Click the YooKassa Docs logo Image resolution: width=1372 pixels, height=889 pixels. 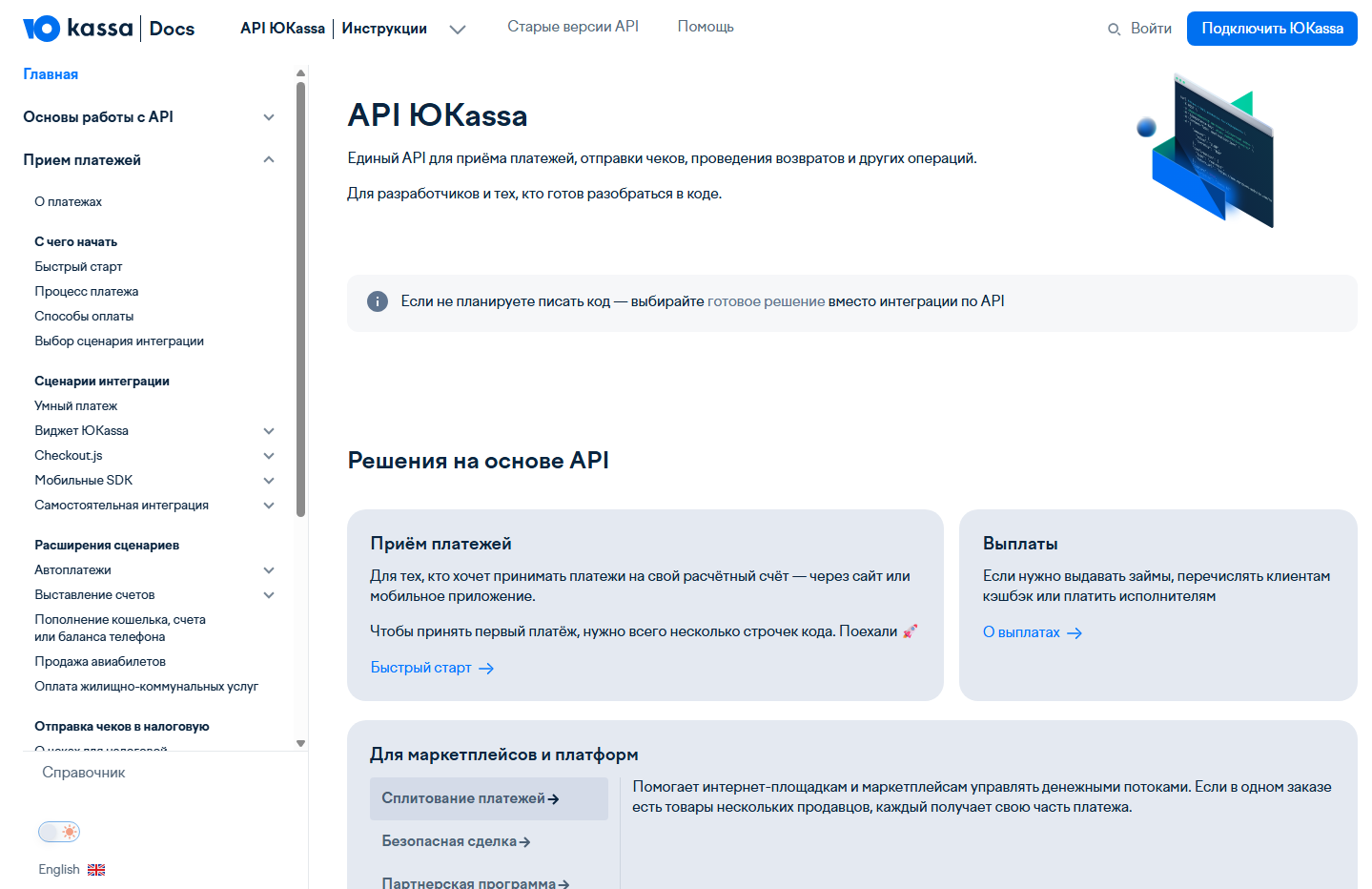click(109, 29)
